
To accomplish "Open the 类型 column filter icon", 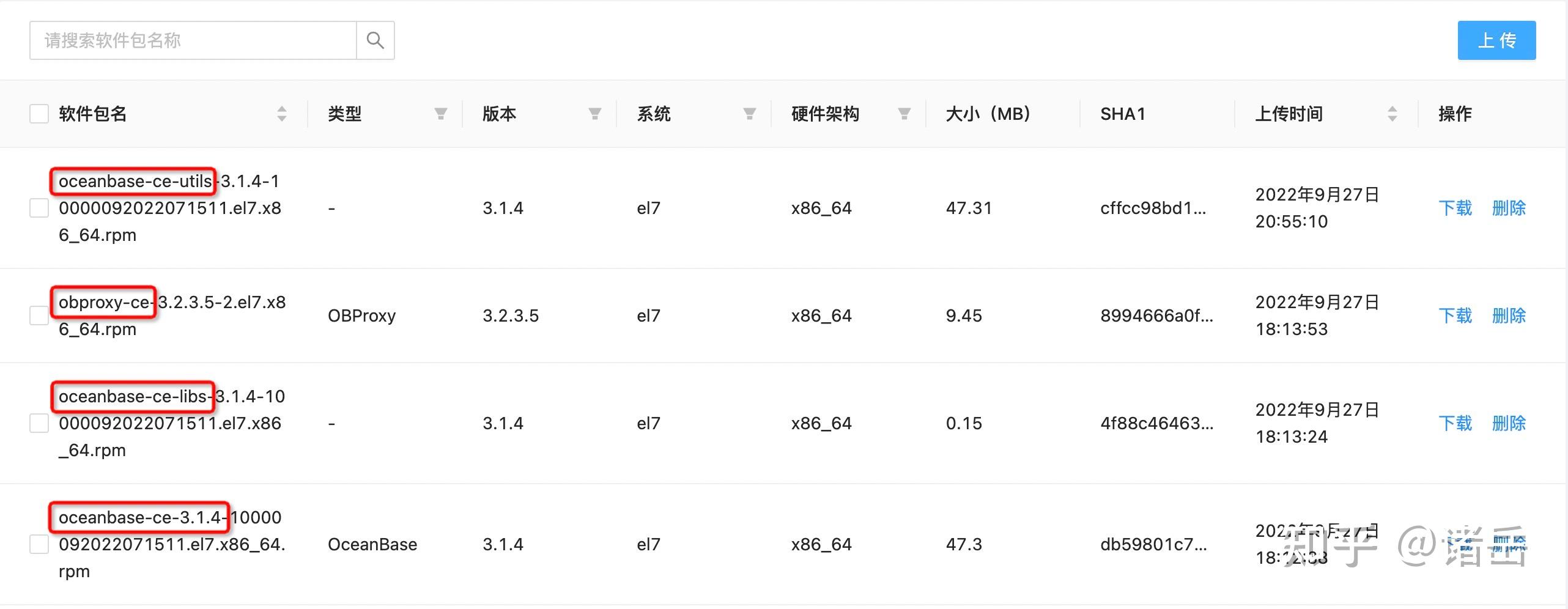I will (442, 114).
